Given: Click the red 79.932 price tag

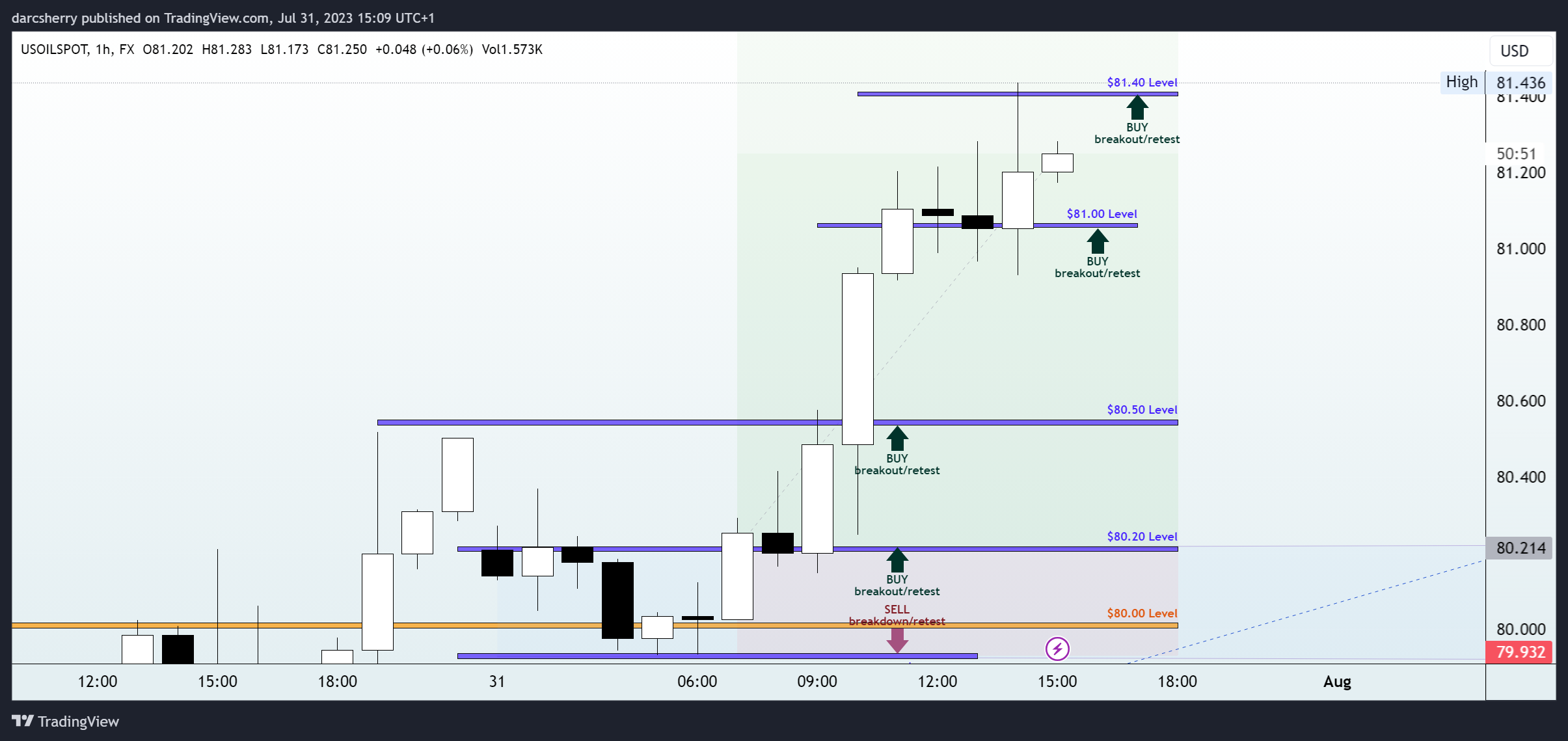Looking at the screenshot, I should click(1520, 652).
